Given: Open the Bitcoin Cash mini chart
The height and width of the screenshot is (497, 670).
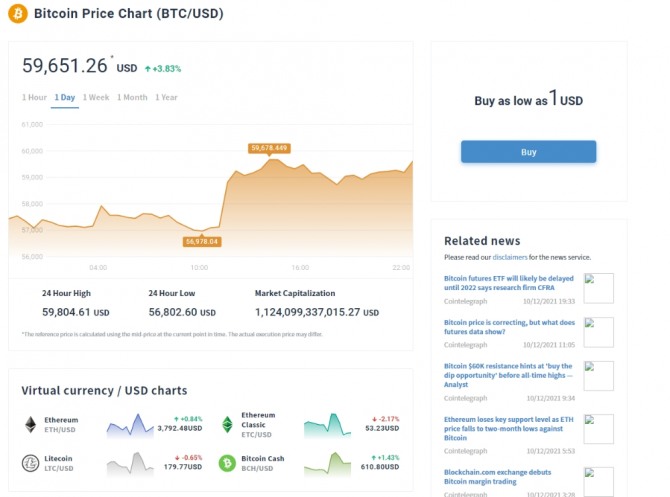Looking at the screenshot, I should (328, 463).
